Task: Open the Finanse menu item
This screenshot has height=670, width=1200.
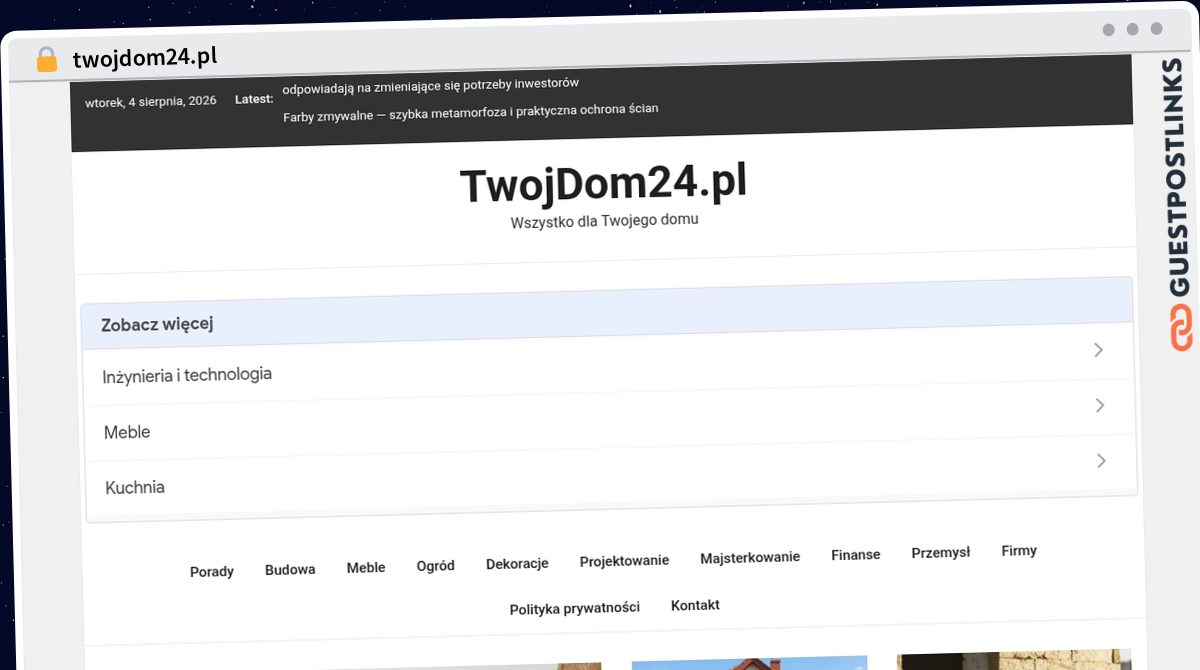Action: (x=856, y=554)
